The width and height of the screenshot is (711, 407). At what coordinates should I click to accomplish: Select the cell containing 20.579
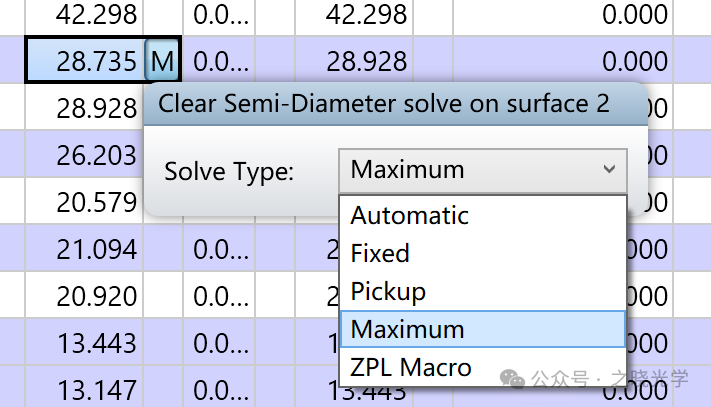click(x=84, y=202)
